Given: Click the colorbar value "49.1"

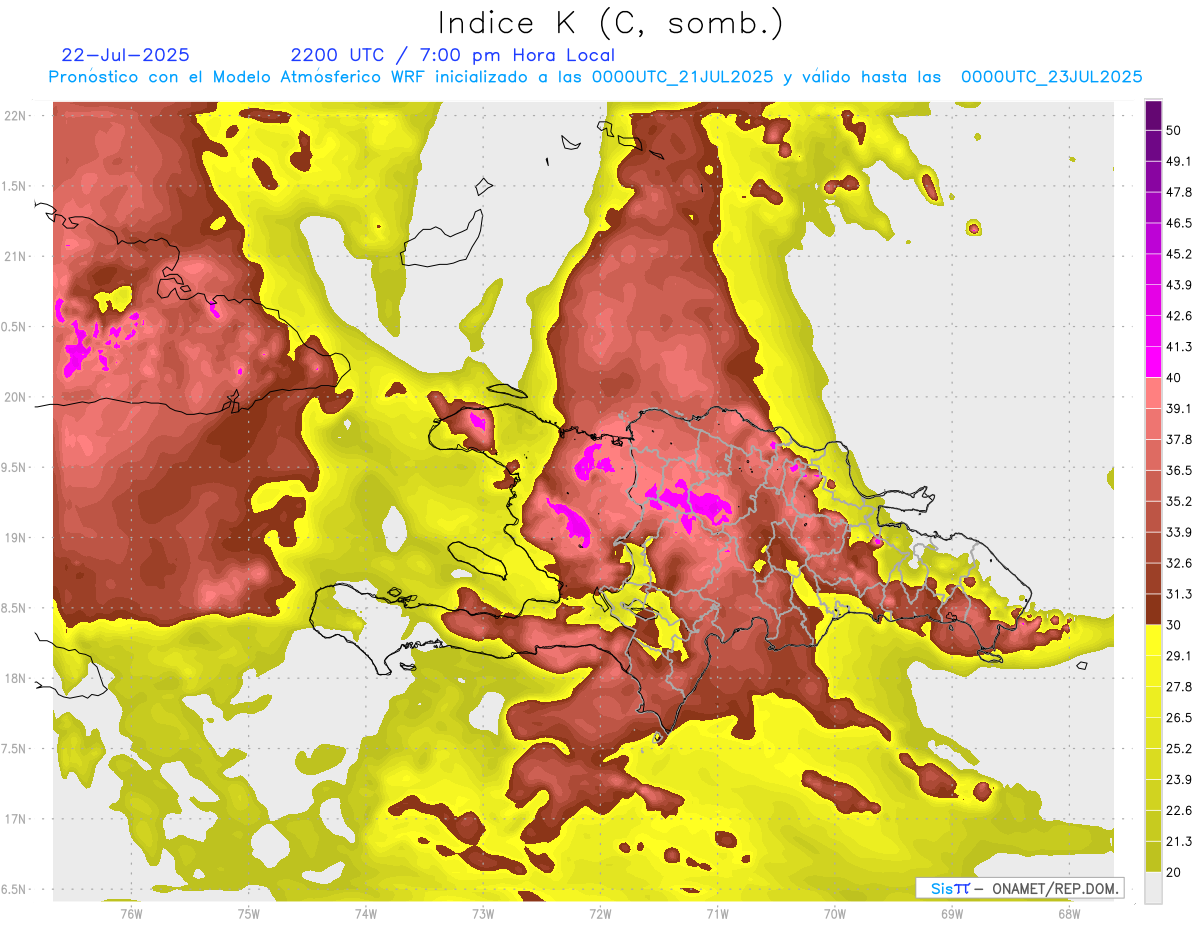Looking at the screenshot, I should pos(1179,162).
